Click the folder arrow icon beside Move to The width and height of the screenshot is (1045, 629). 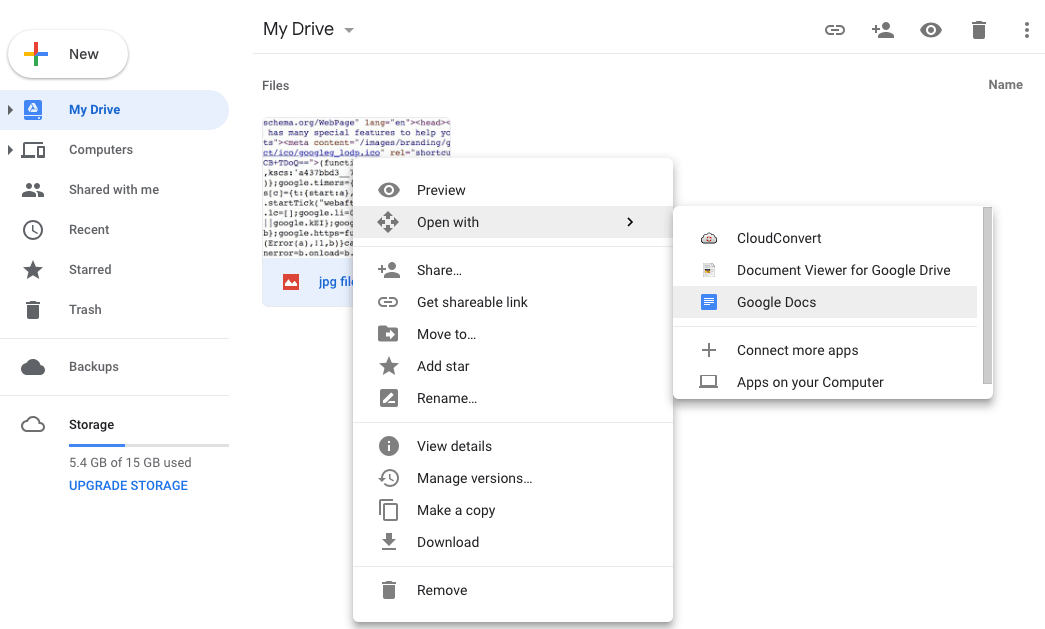coord(388,334)
